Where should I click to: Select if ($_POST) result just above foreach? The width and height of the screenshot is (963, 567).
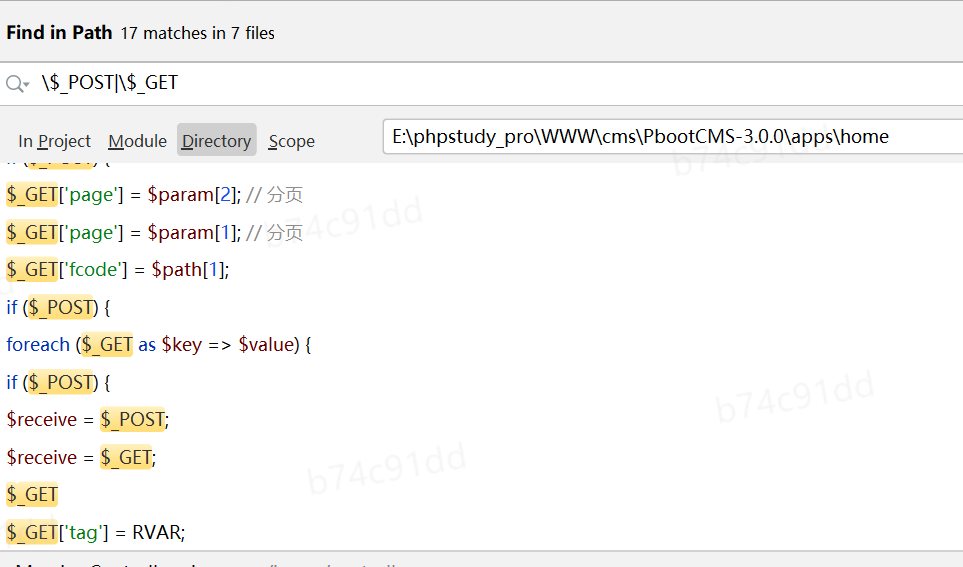click(58, 307)
